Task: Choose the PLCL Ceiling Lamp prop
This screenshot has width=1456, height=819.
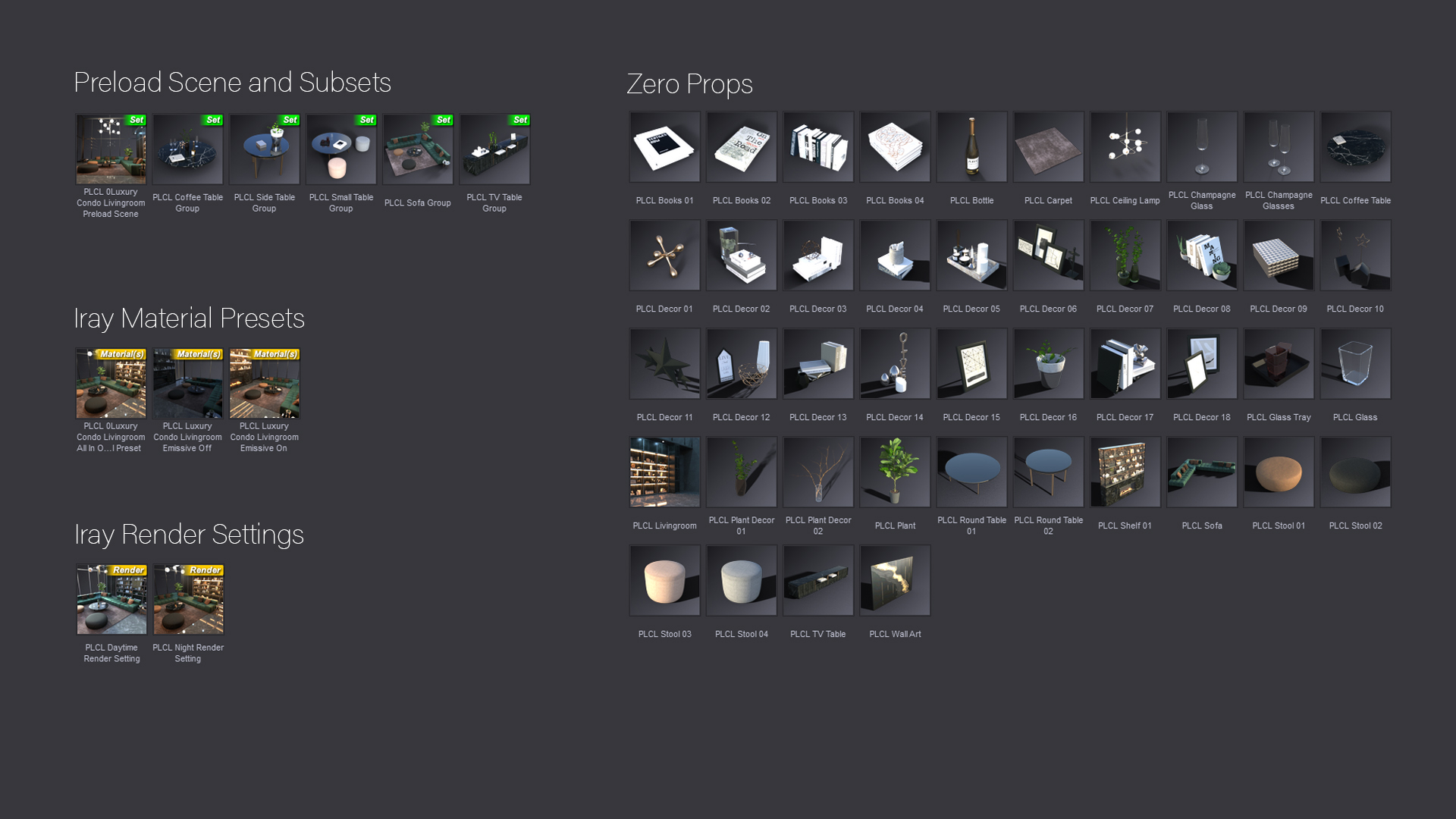Action: 1125,147
